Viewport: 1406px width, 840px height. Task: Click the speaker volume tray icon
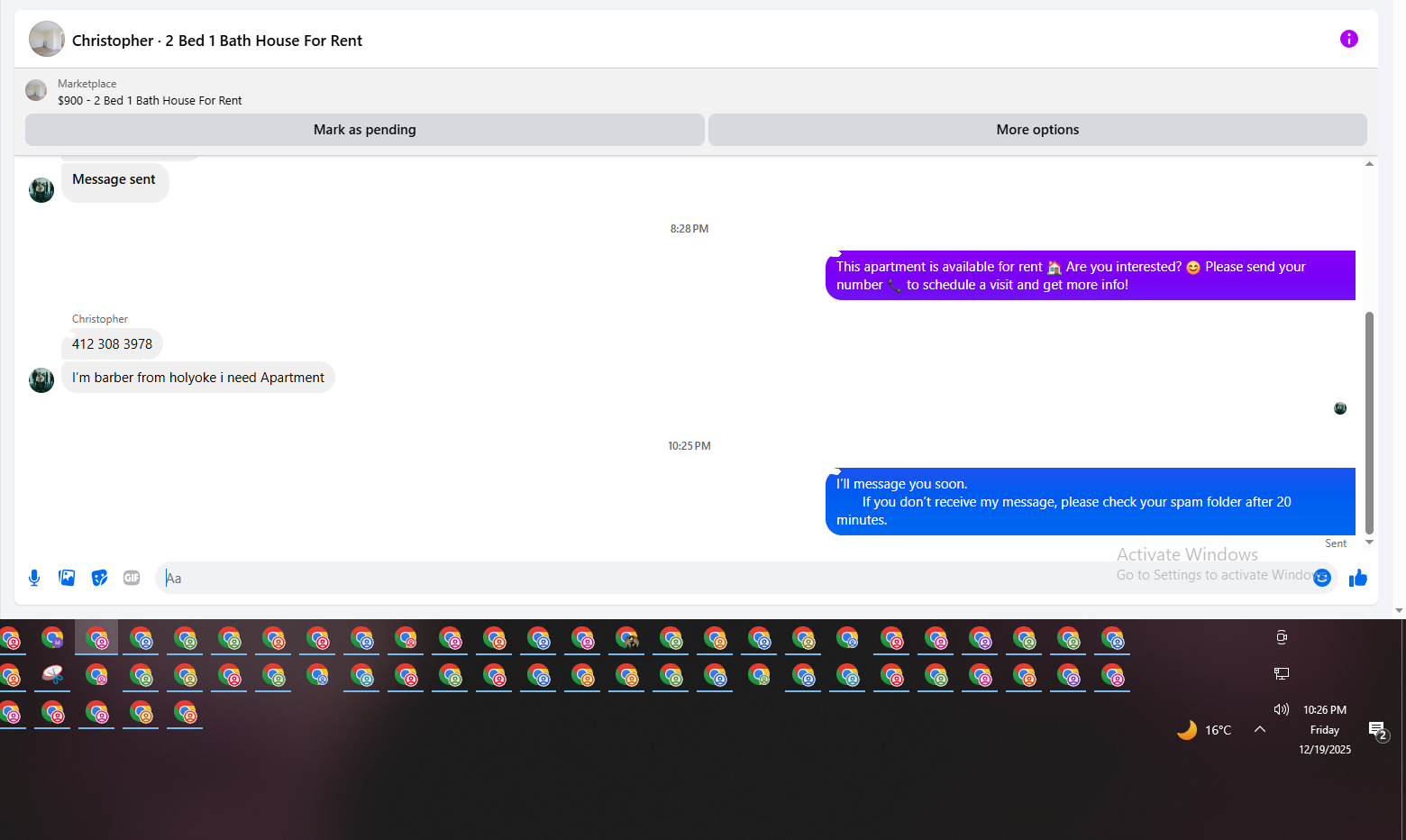(1282, 709)
